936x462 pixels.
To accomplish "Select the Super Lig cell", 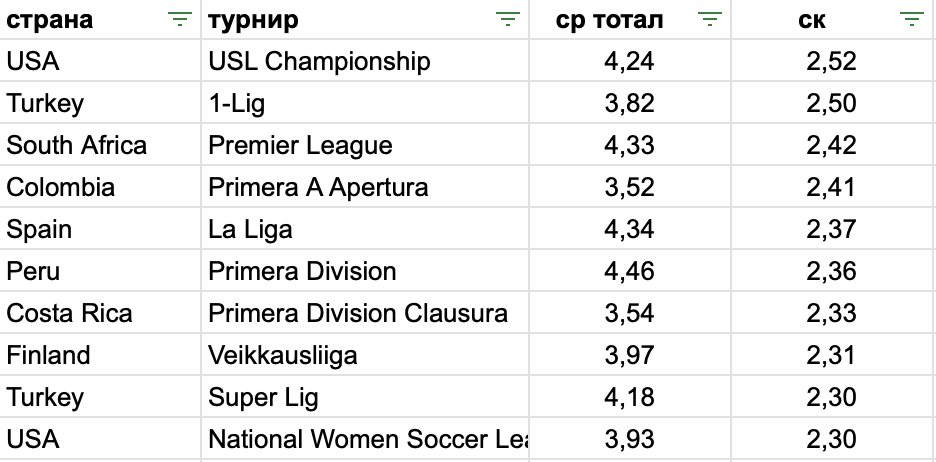I will tap(365, 397).
